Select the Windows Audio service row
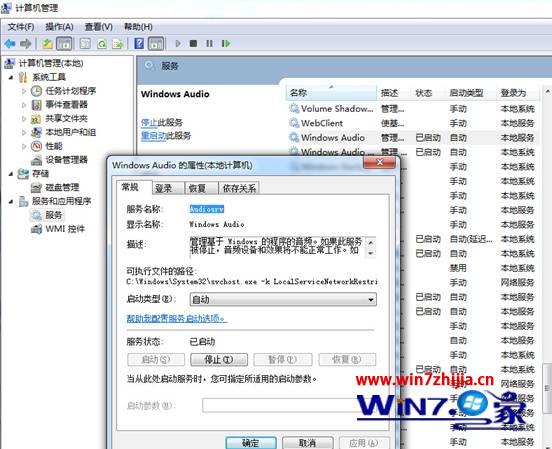The width and height of the screenshot is (552, 449). pos(413,138)
